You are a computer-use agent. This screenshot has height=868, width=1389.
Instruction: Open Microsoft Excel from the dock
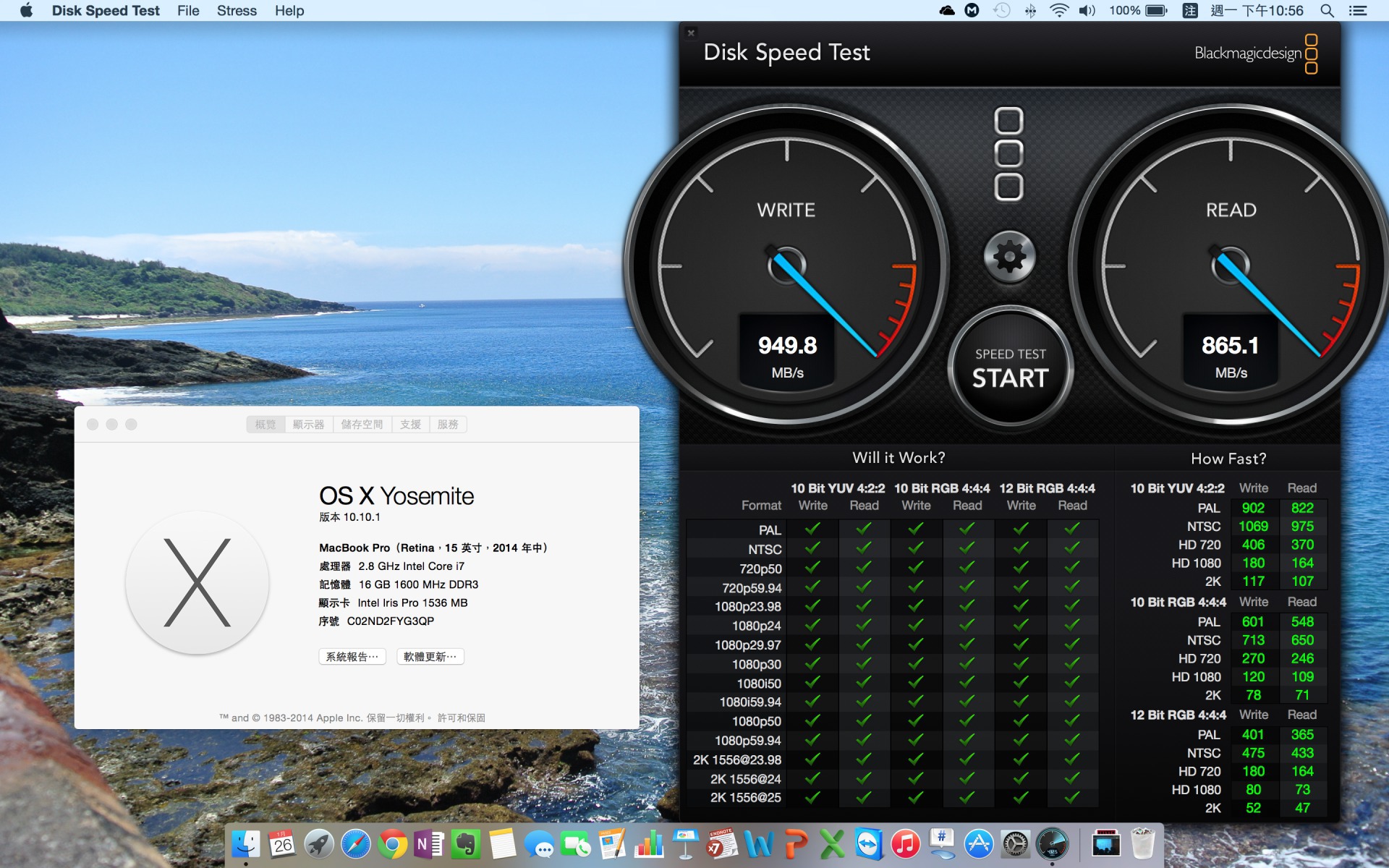(x=832, y=843)
